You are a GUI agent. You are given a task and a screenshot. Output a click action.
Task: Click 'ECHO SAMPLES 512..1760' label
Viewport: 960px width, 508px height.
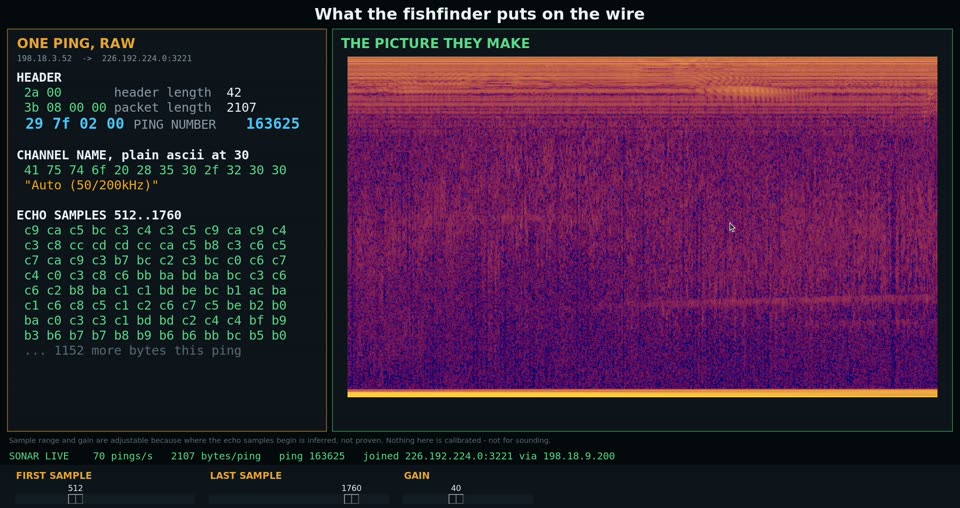pos(99,215)
